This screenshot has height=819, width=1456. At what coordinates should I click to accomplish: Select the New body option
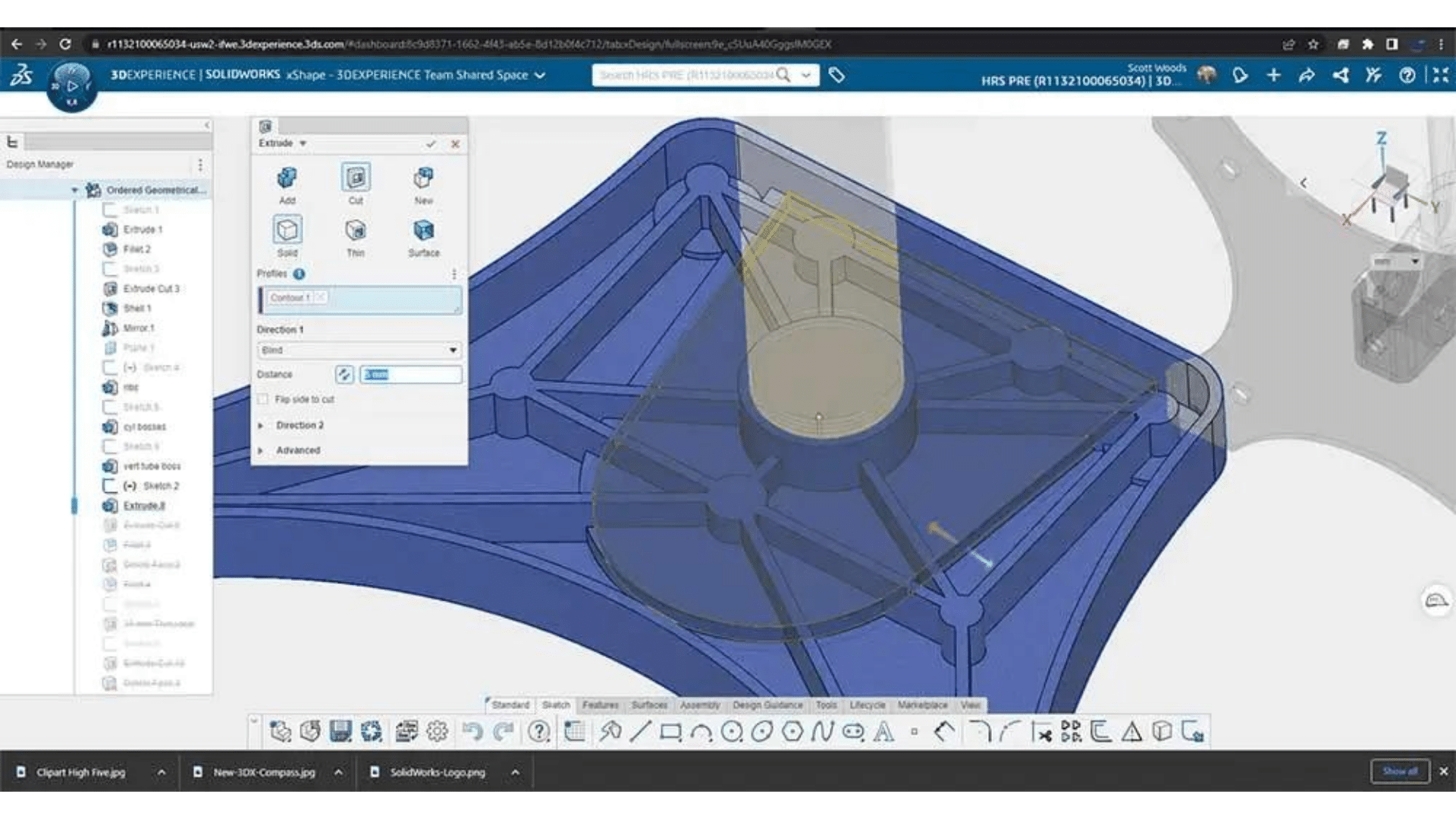[x=423, y=184]
